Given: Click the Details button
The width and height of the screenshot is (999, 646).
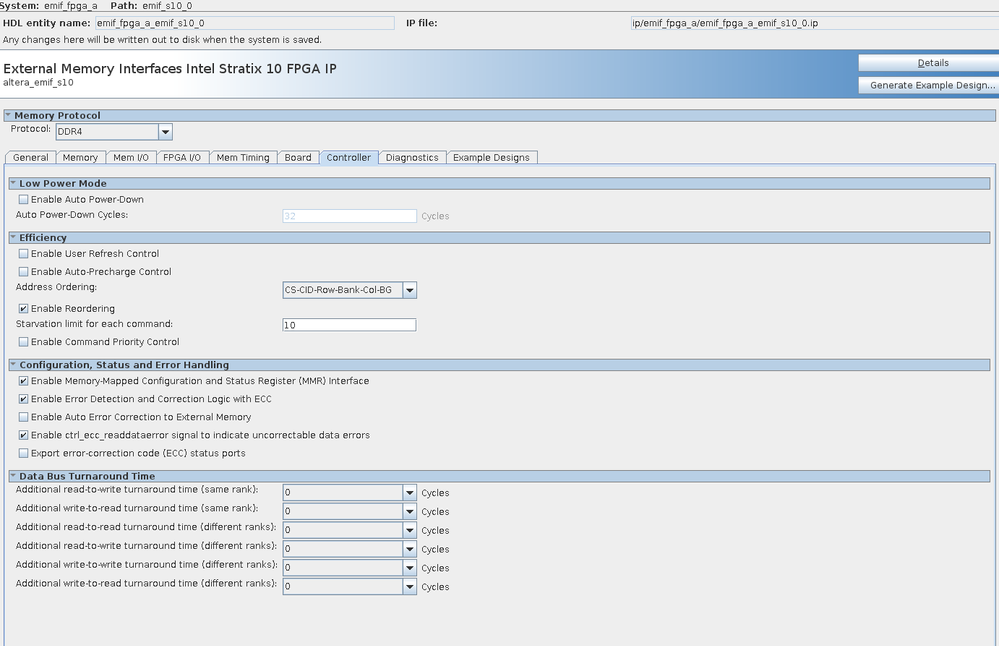Looking at the screenshot, I should coord(932,63).
